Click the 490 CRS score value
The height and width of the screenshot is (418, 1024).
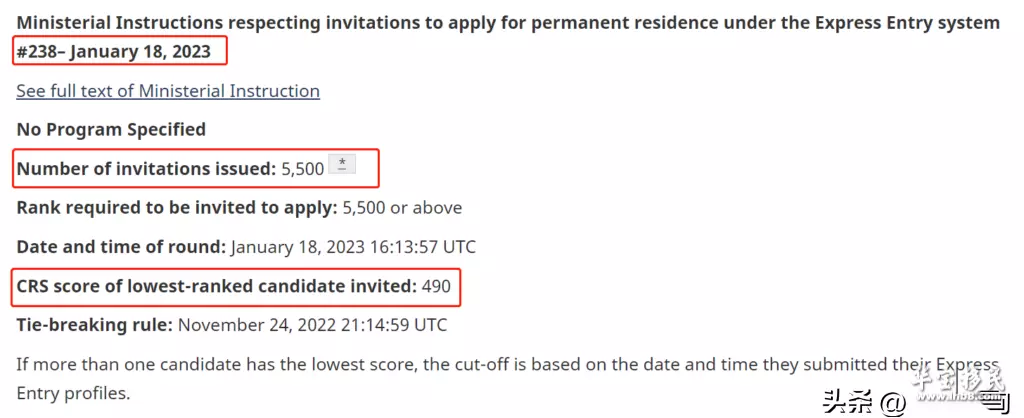436,286
